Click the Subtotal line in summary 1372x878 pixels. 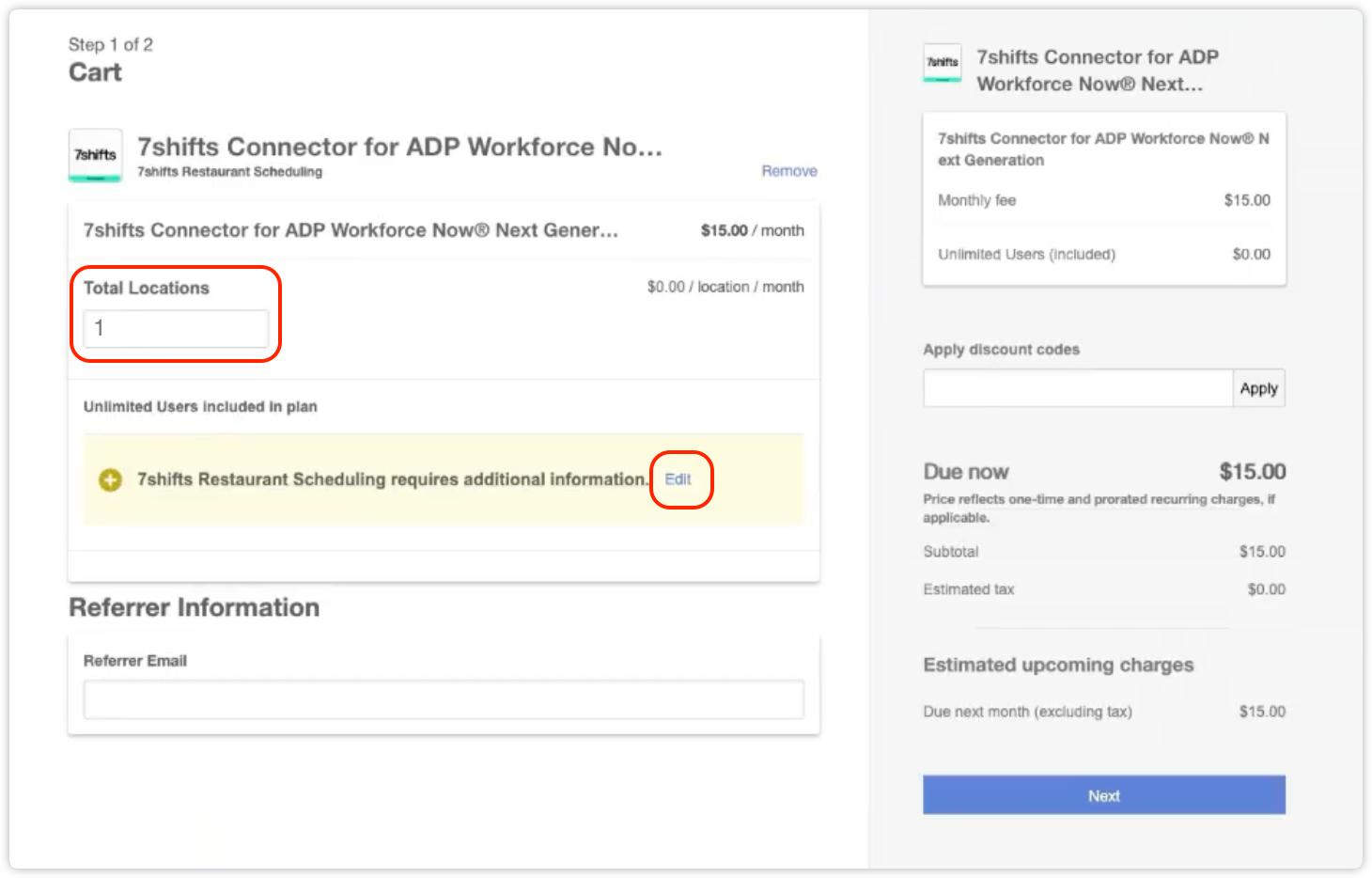[x=1103, y=552]
